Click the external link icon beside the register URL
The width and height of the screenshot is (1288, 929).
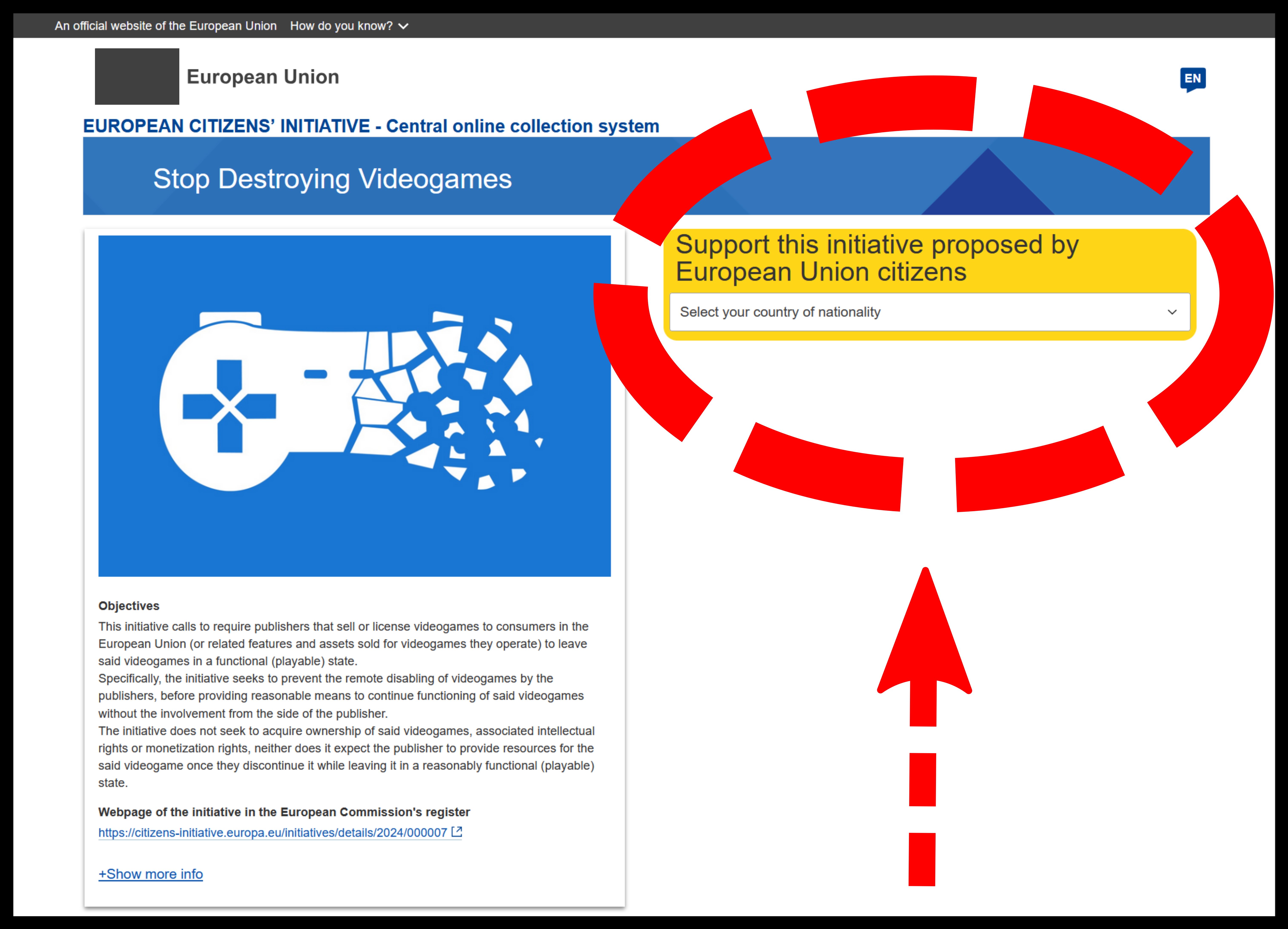pyautogui.click(x=457, y=832)
